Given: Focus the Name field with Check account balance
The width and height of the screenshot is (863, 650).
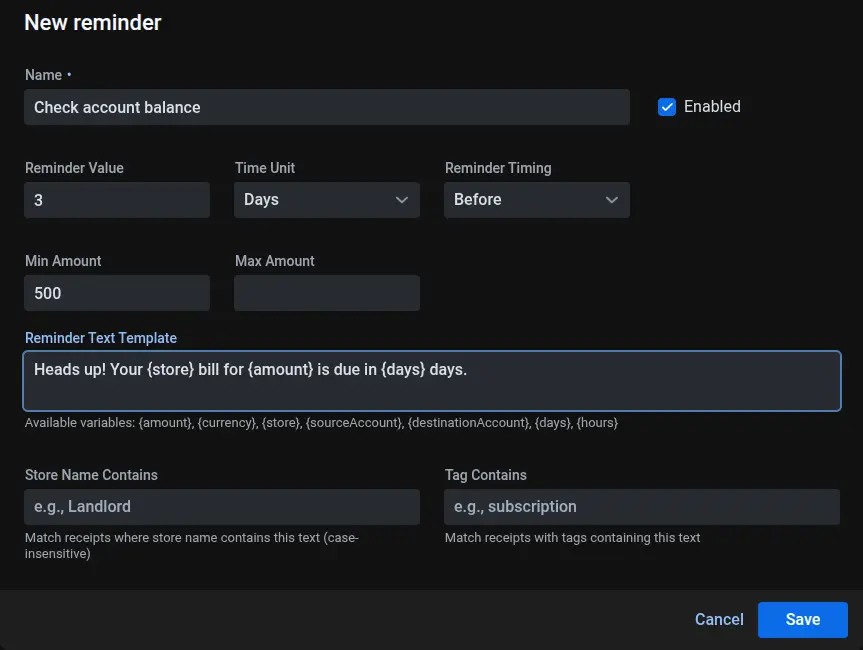Looking at the screenshot, I should (x=326, y=107).
